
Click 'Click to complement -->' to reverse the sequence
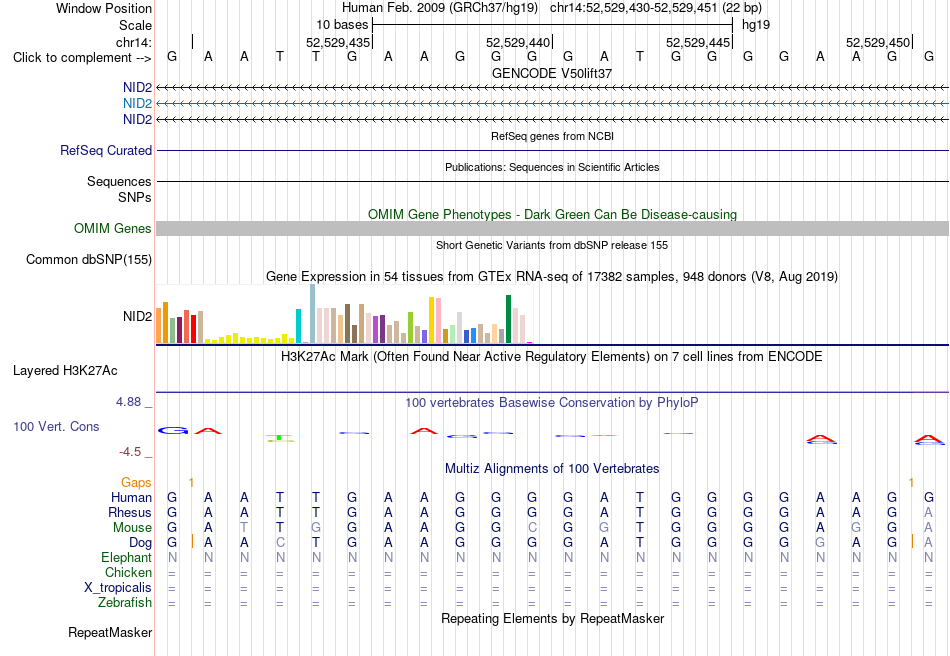tap(82, 58)
